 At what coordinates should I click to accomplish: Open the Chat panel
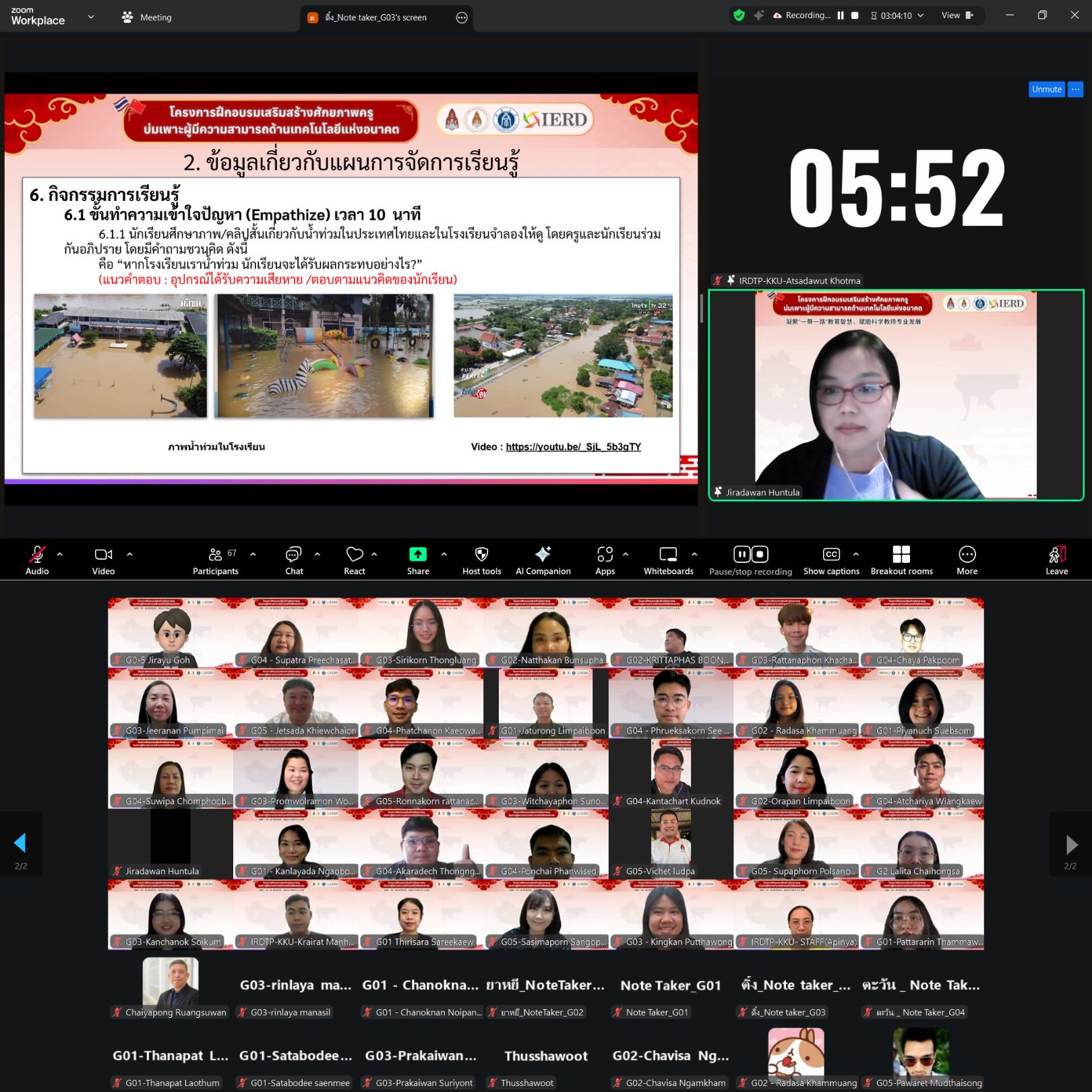tap(294, 559)
